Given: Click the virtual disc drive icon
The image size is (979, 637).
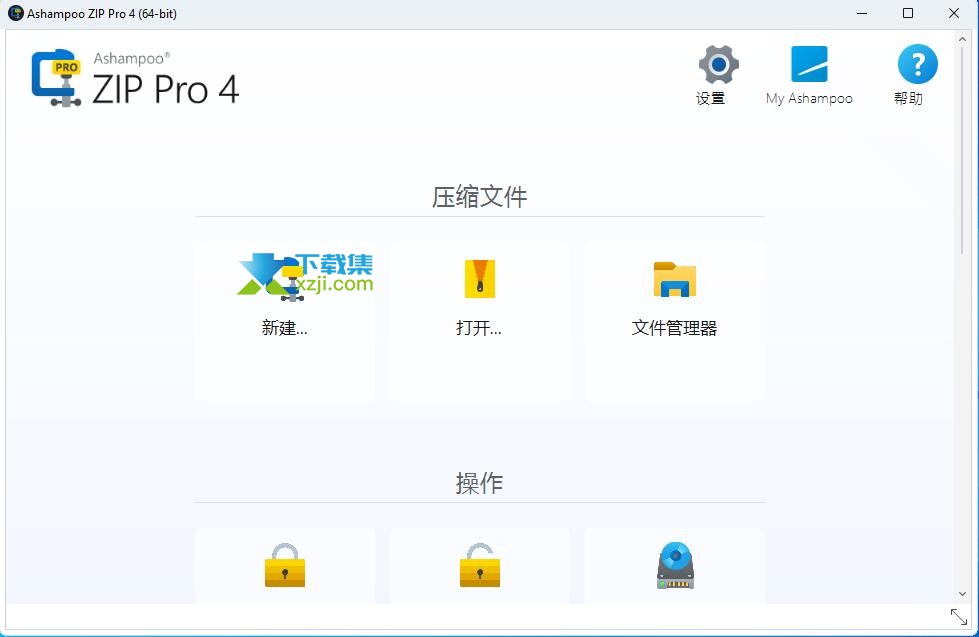Looking at the screenshot, I should click(x=675, y=565).
